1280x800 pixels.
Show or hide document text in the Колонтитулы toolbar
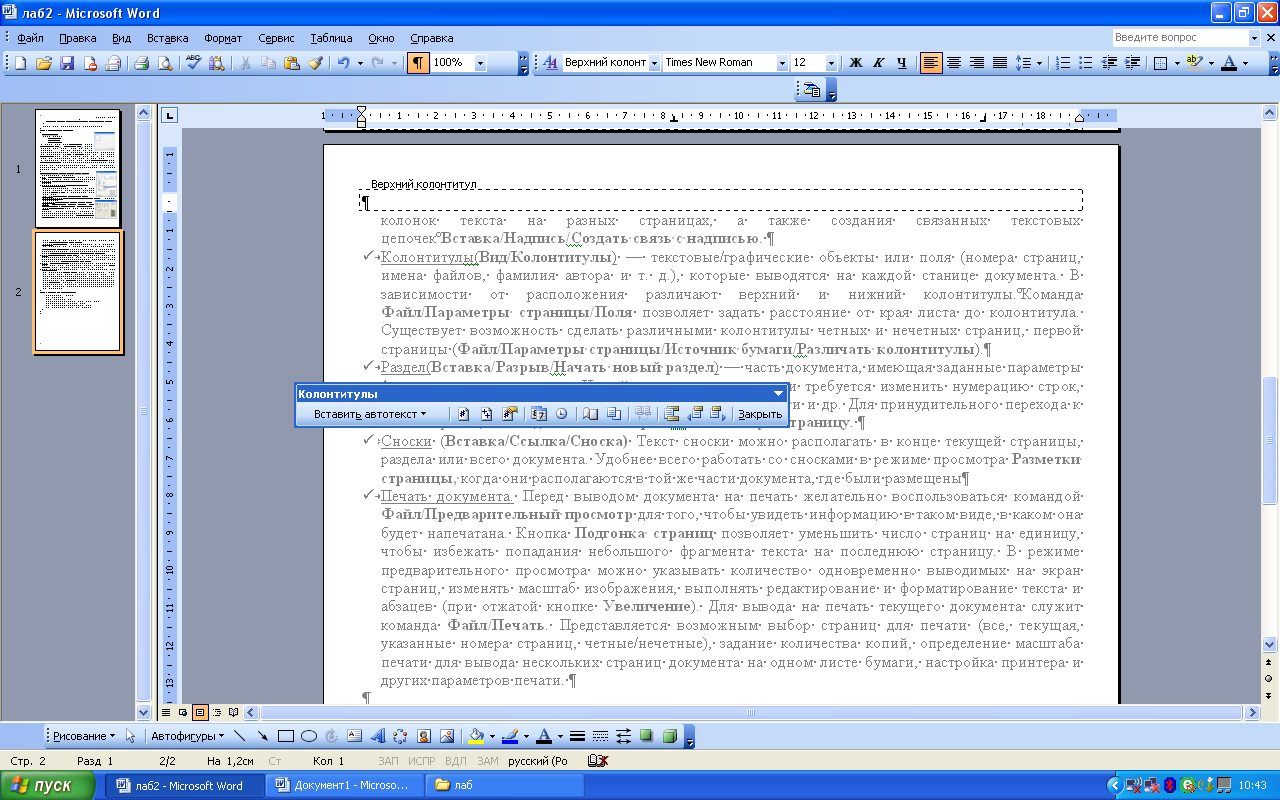pos(613,413)
